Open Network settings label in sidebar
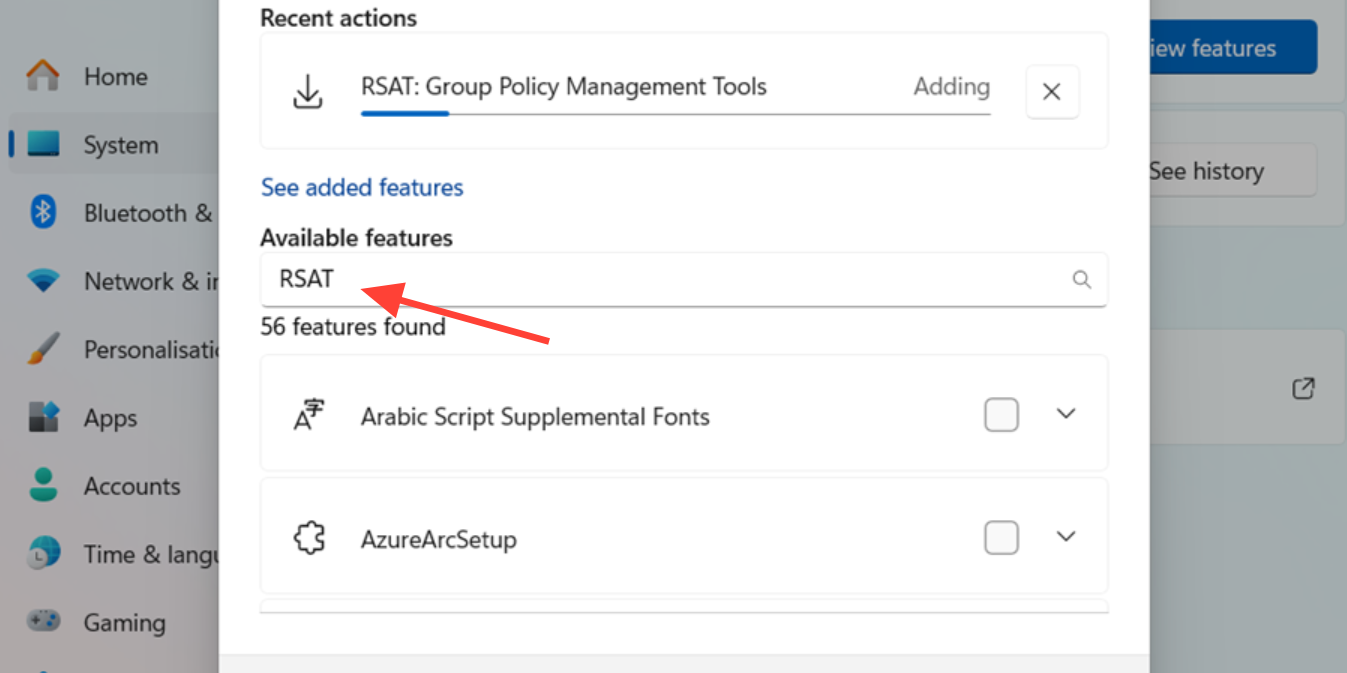Screen dimensions: 1347x673 [151, 281]
